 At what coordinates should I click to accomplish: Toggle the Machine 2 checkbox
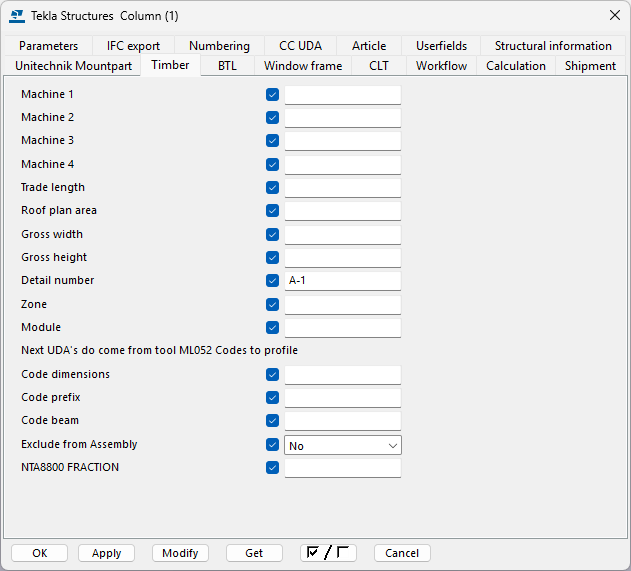[272, 117]
